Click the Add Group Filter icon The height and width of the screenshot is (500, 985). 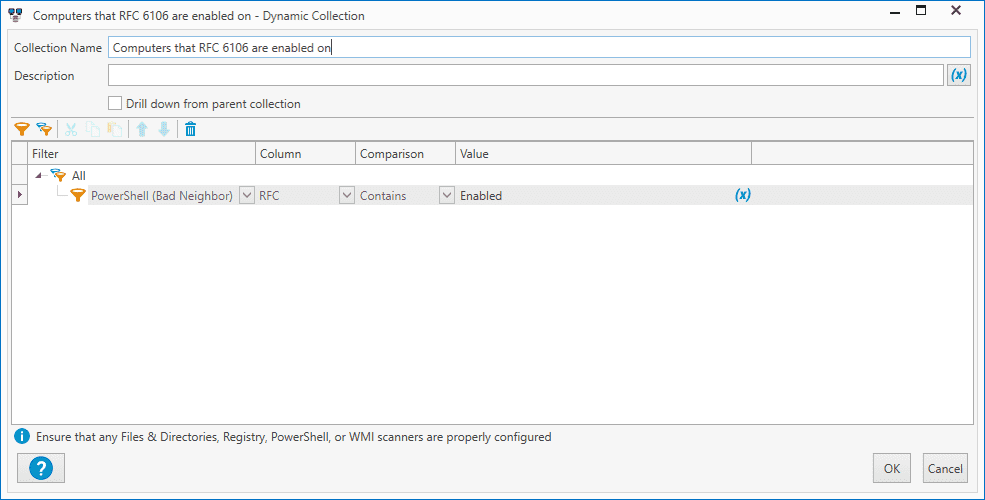pos(44,129)
